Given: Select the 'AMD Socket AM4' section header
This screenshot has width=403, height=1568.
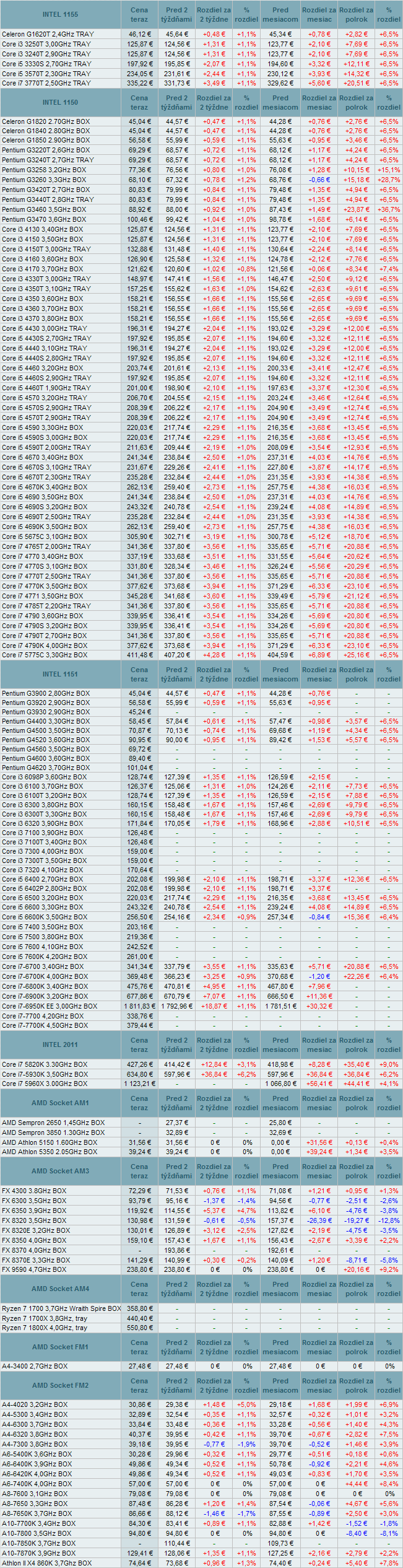Looking at the screenshot, I should click(x=61, y=1289).
